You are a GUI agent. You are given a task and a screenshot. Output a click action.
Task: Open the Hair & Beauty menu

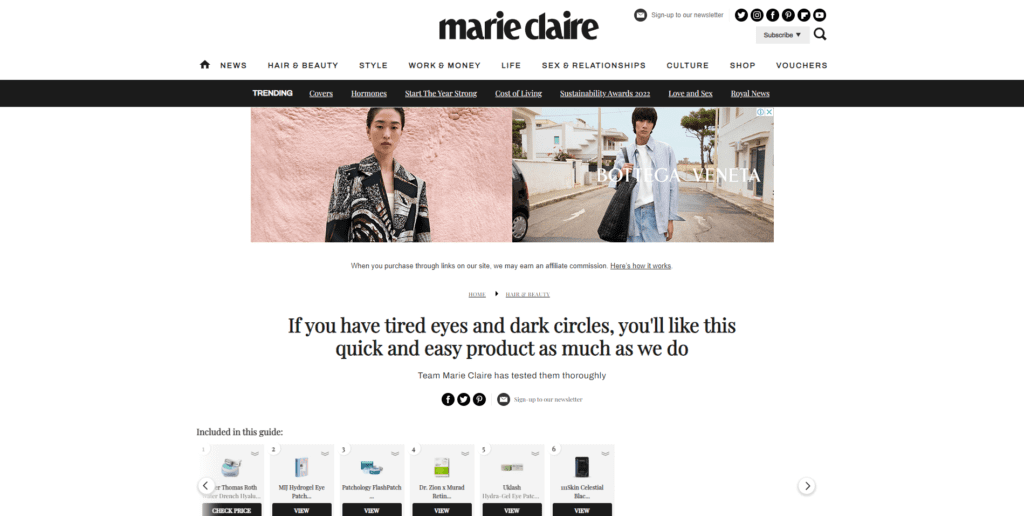(303, 65)
